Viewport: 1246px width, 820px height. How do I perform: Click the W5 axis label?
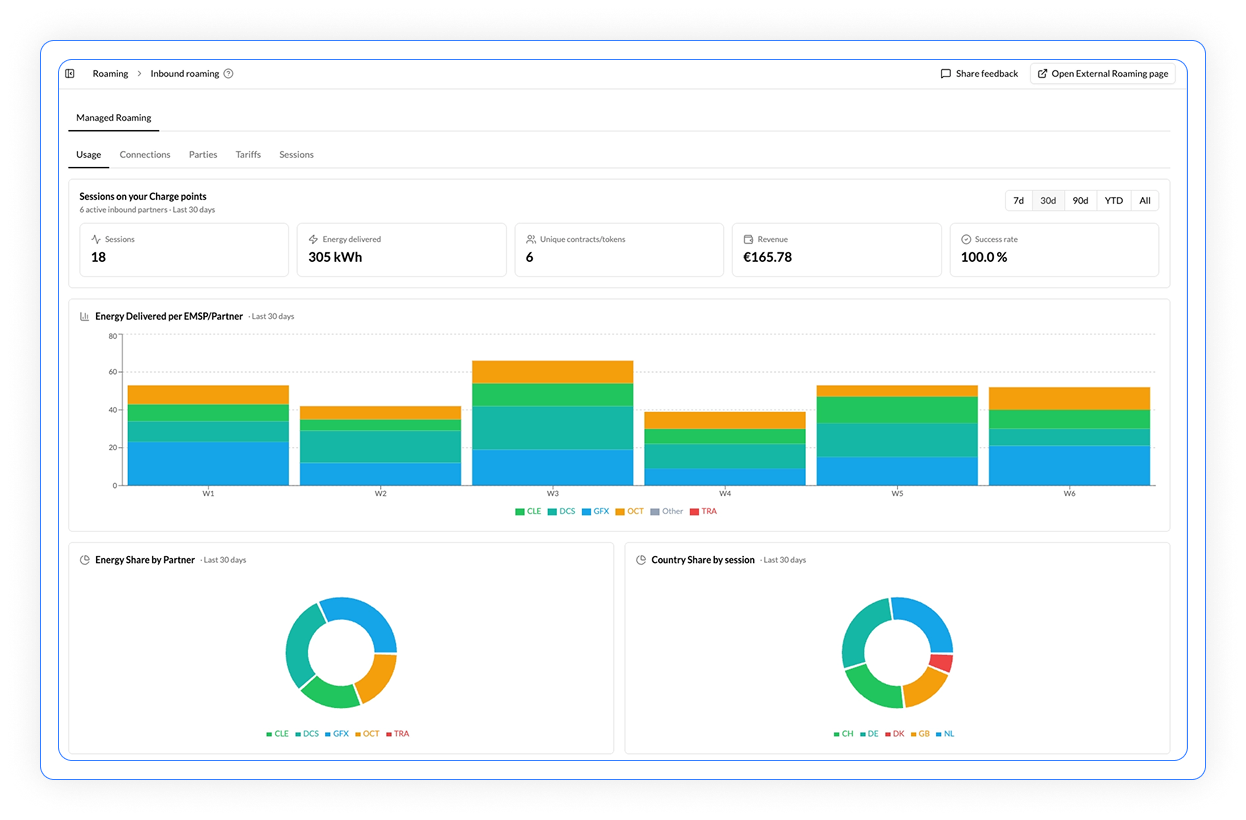897,494
